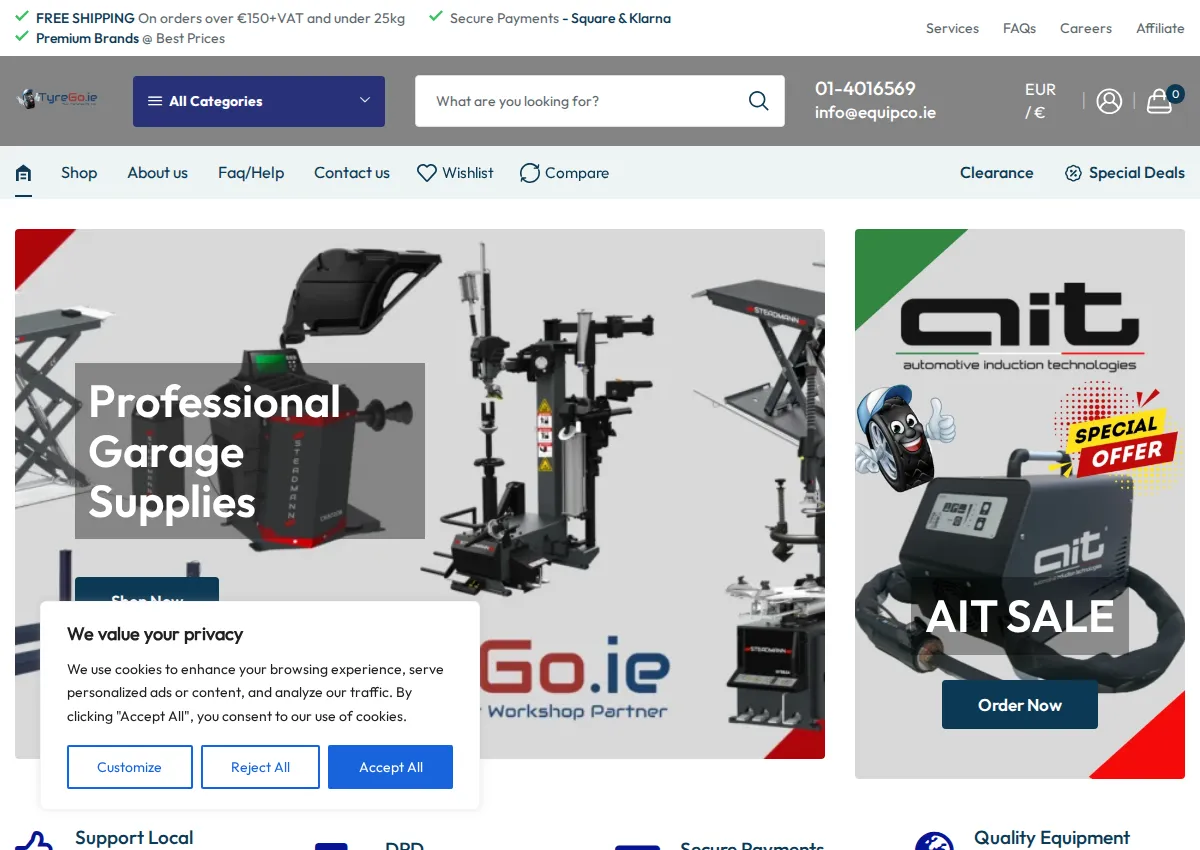
Task: Open the Special Deals text link
Action: click(x=1137, y=173)
